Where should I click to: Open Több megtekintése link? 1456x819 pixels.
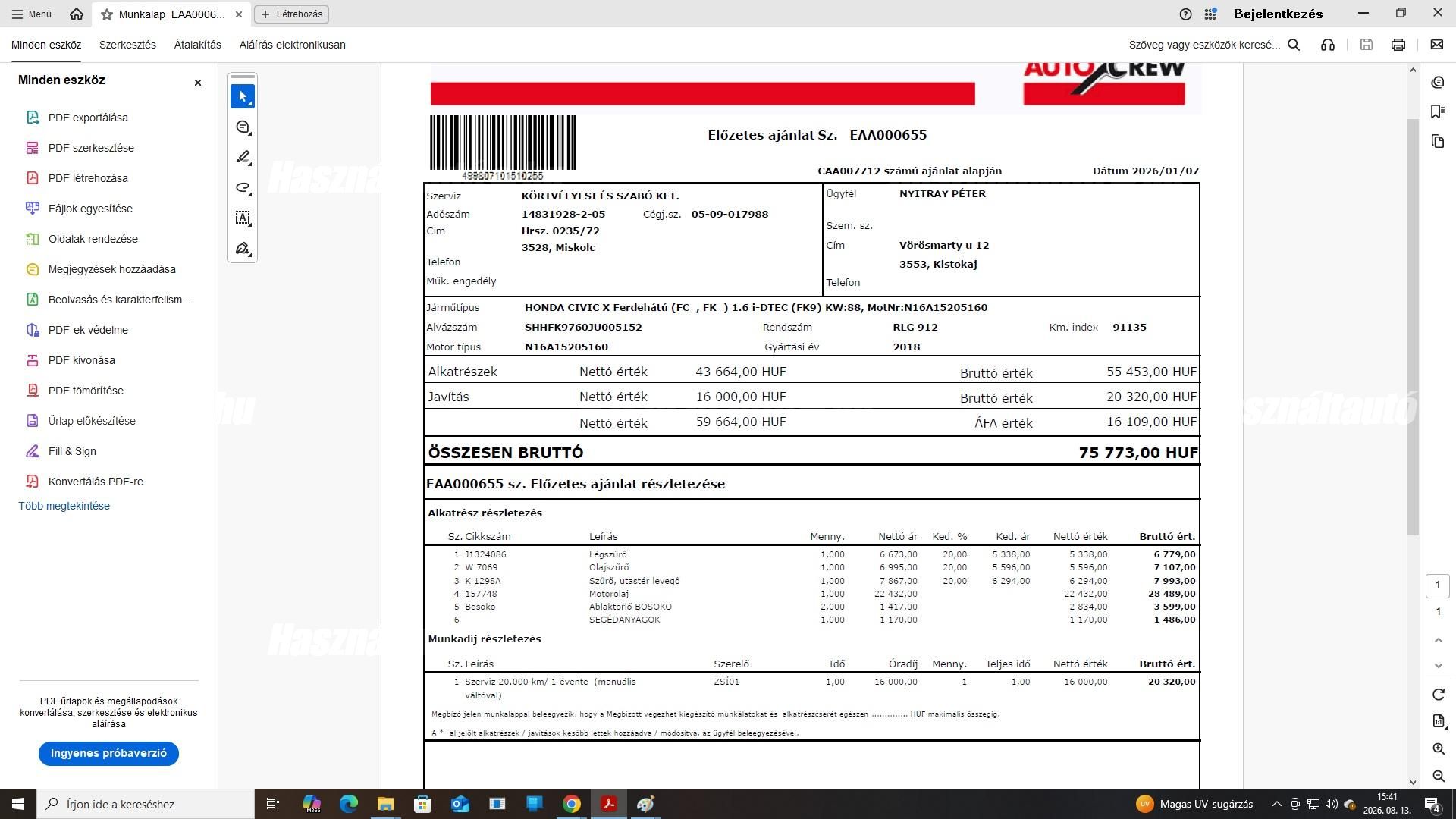tap(64, 506)
